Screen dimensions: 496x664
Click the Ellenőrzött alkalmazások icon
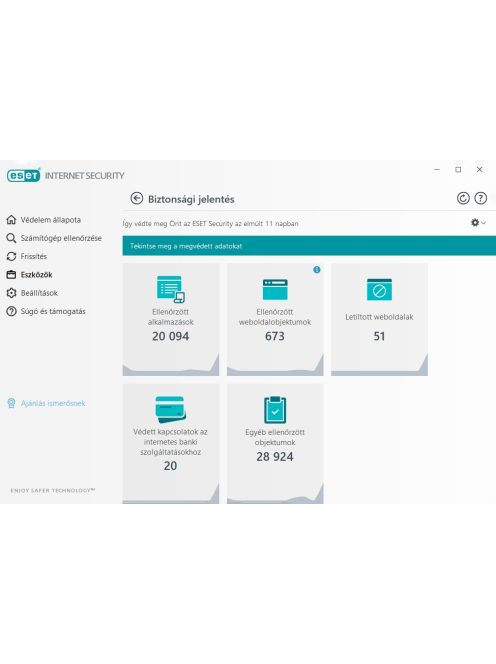[171, 289]
